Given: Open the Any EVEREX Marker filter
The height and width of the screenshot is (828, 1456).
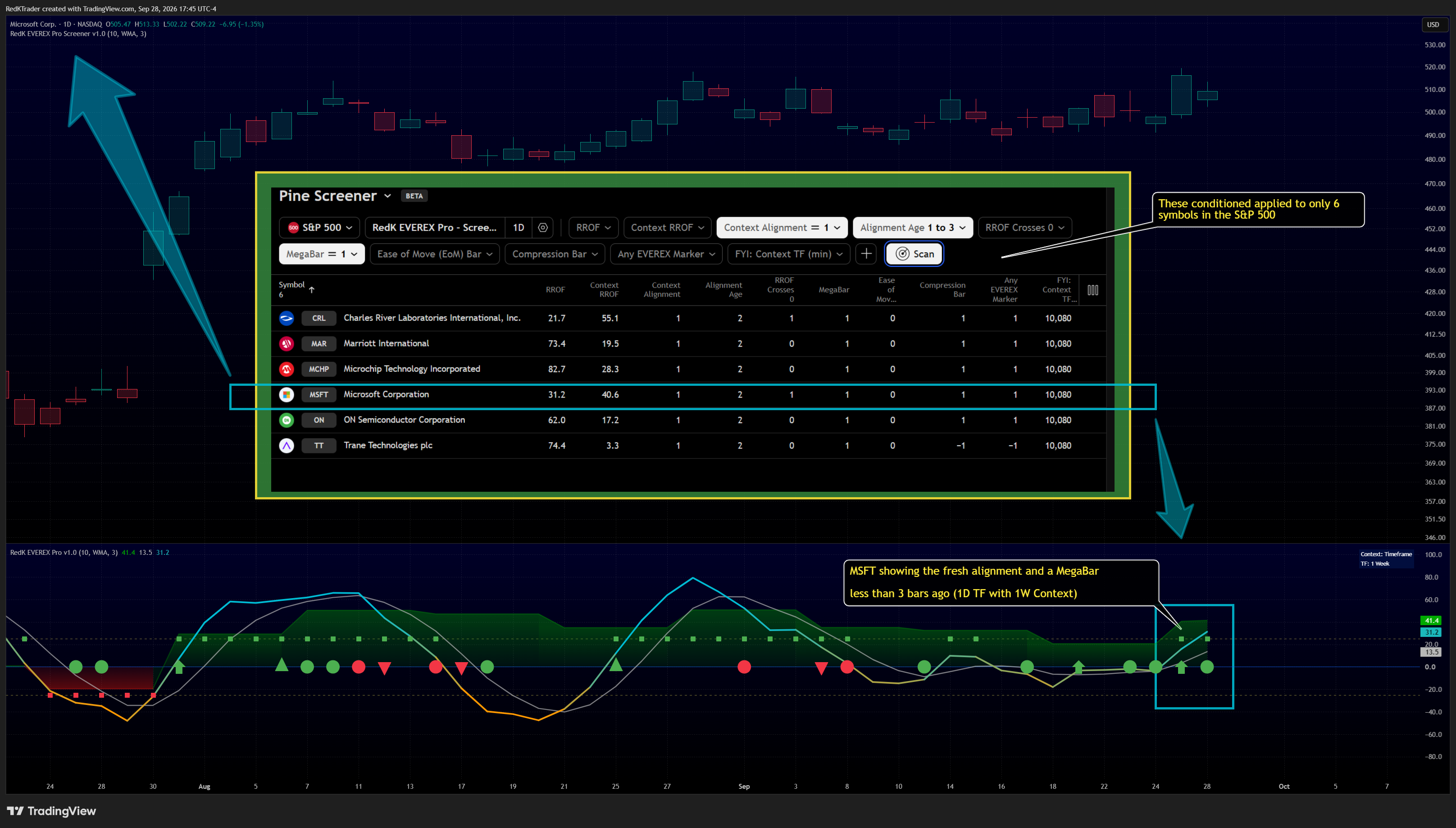Looking at the screenshot, I should click(666, 254).
